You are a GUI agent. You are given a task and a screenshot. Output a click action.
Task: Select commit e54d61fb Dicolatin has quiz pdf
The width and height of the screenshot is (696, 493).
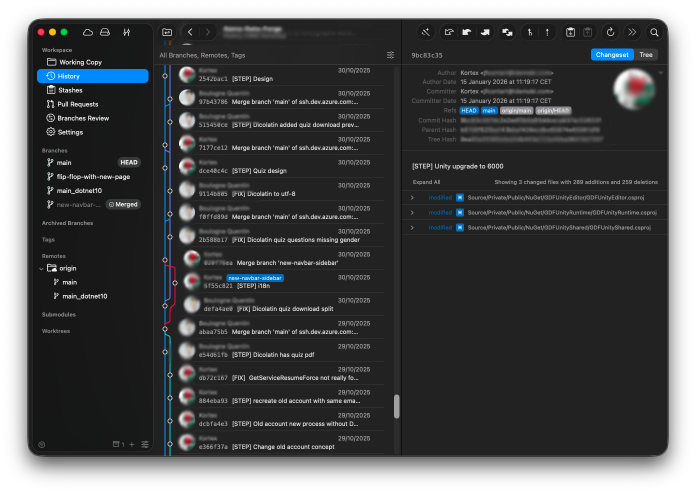(281, 351)
